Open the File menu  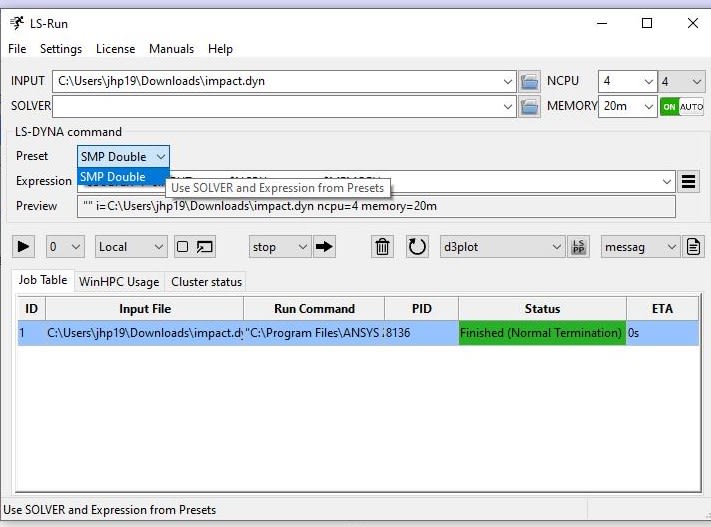pos(17,49)
